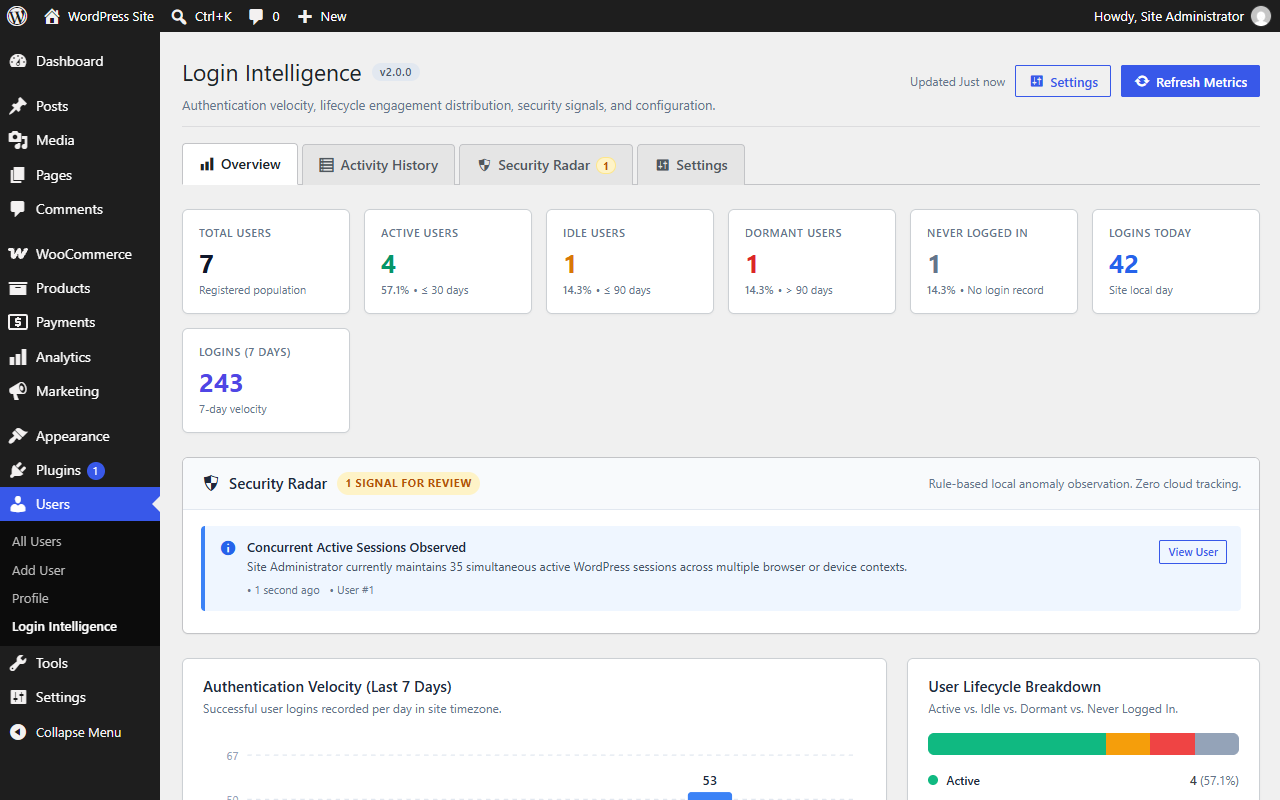The width and height of the screenshot is (1280, 800).
Task: Click the info icon in concurrent sessions alert
Action: pyautogui.click(x=228, y=548)
